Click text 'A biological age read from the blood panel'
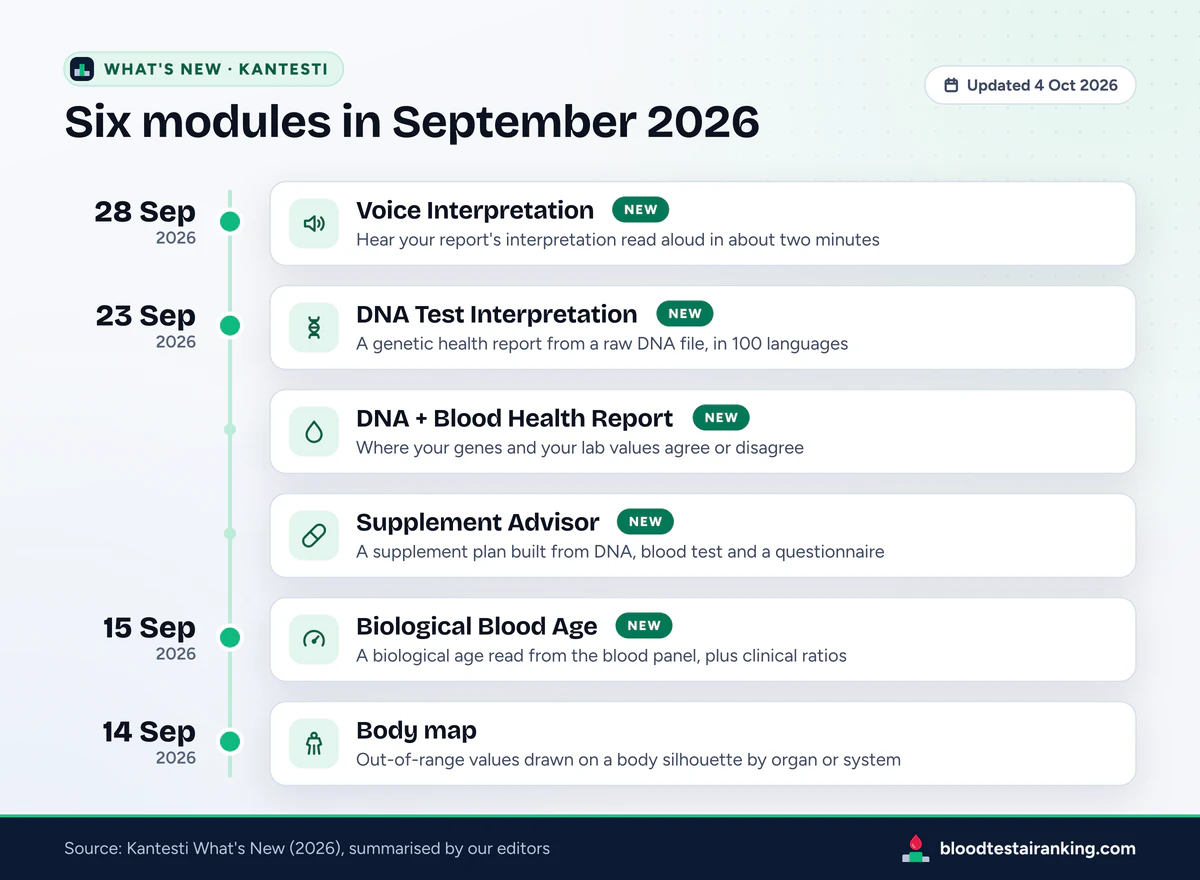This screenshot has width=1200, height=880. pos(525,656)
